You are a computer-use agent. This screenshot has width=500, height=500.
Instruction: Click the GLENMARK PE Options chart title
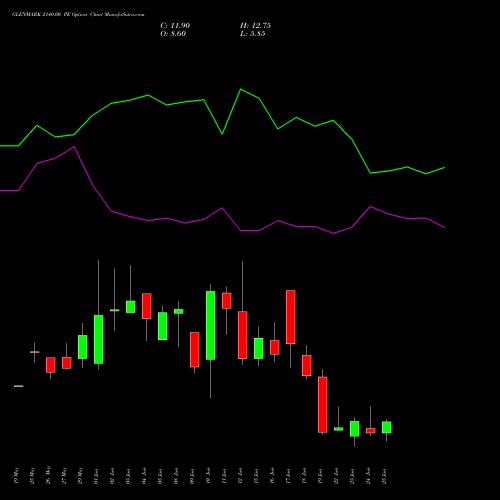click(78, 15)
